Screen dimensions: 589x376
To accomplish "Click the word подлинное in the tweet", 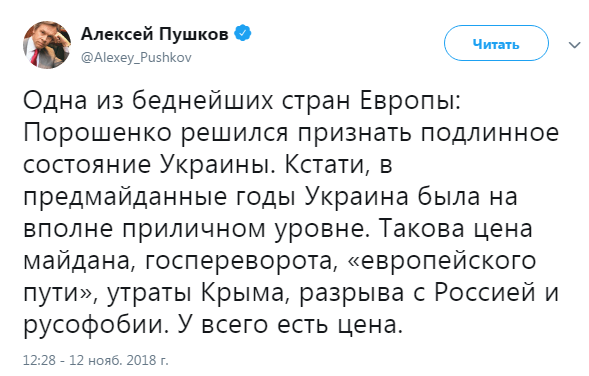I will coord(489,134).
